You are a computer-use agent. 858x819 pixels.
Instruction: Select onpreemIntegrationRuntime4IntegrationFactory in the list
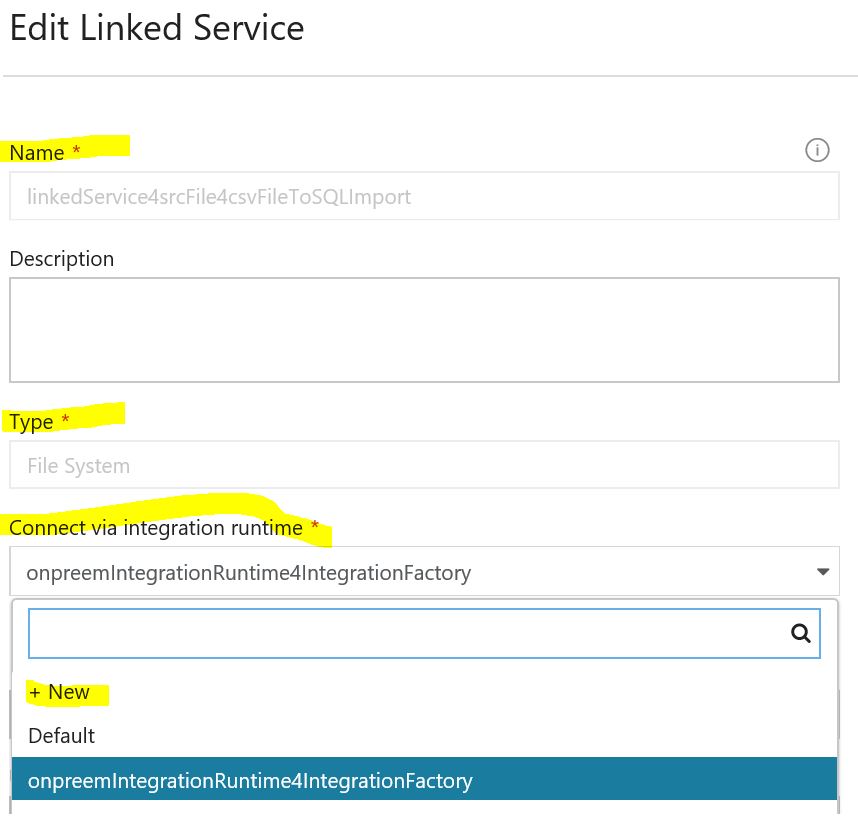(x=424, y=780)
